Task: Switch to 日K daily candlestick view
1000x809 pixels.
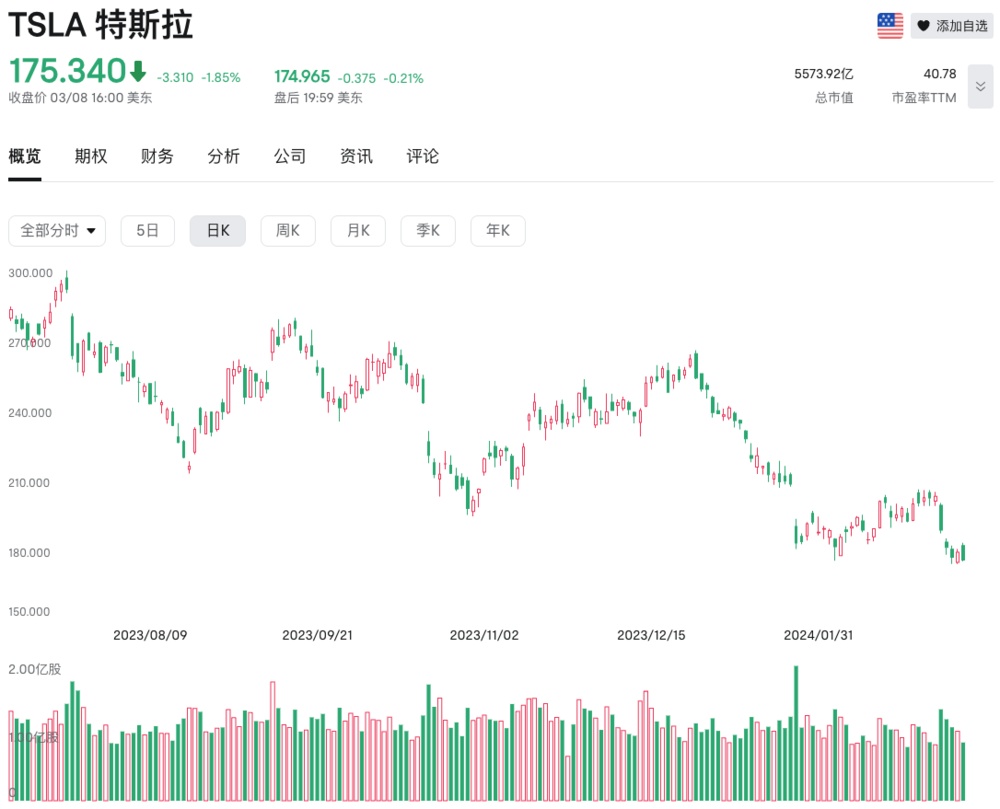Action: pyautogui.click(x=218, y=231)
